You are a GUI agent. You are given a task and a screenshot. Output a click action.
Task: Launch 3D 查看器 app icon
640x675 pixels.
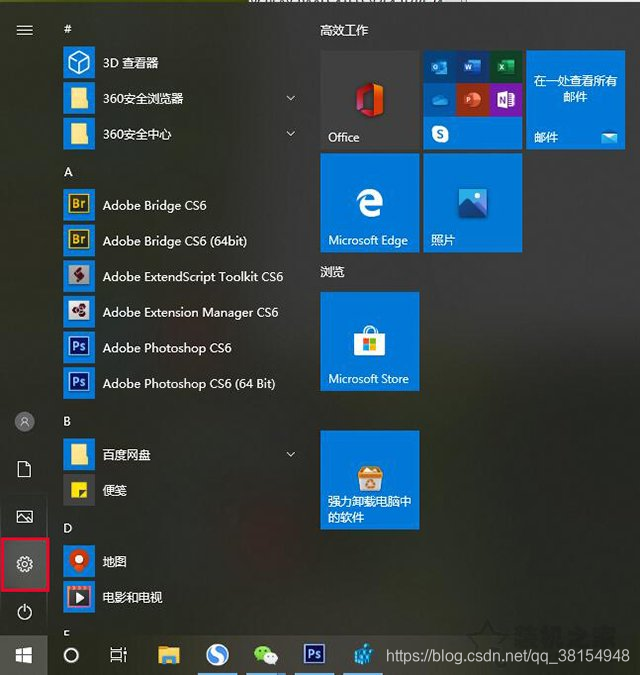[79, 63]
